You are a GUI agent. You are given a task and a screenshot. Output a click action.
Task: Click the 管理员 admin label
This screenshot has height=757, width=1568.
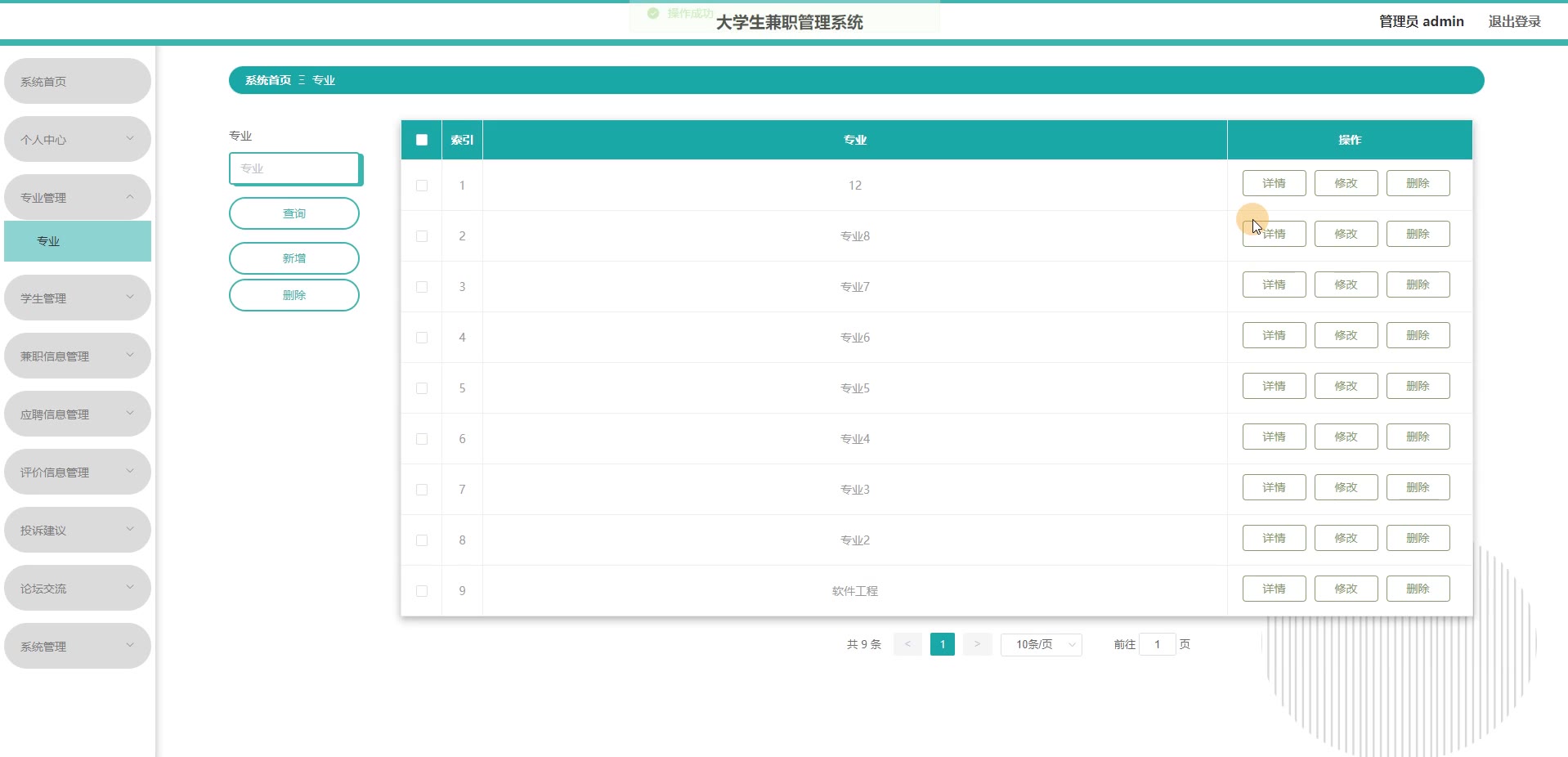[1421, 21]
